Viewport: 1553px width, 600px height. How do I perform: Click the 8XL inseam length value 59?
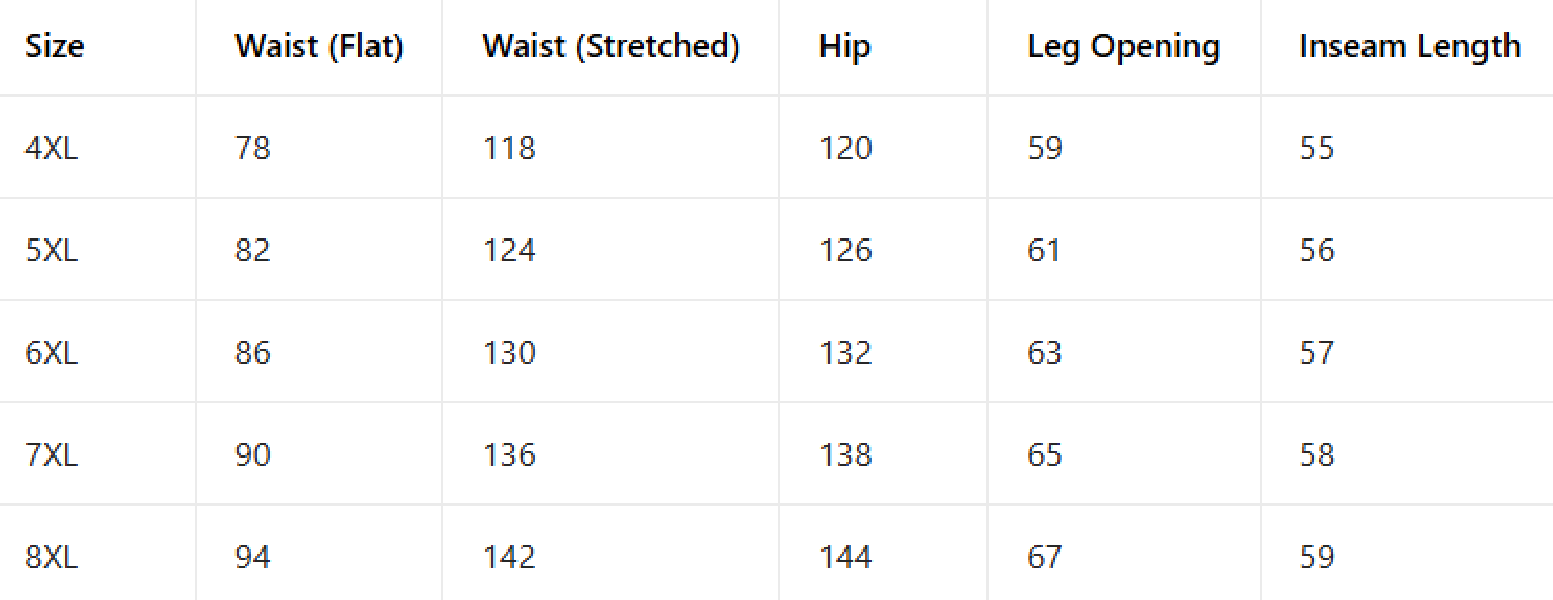(x=1317, y=557)
